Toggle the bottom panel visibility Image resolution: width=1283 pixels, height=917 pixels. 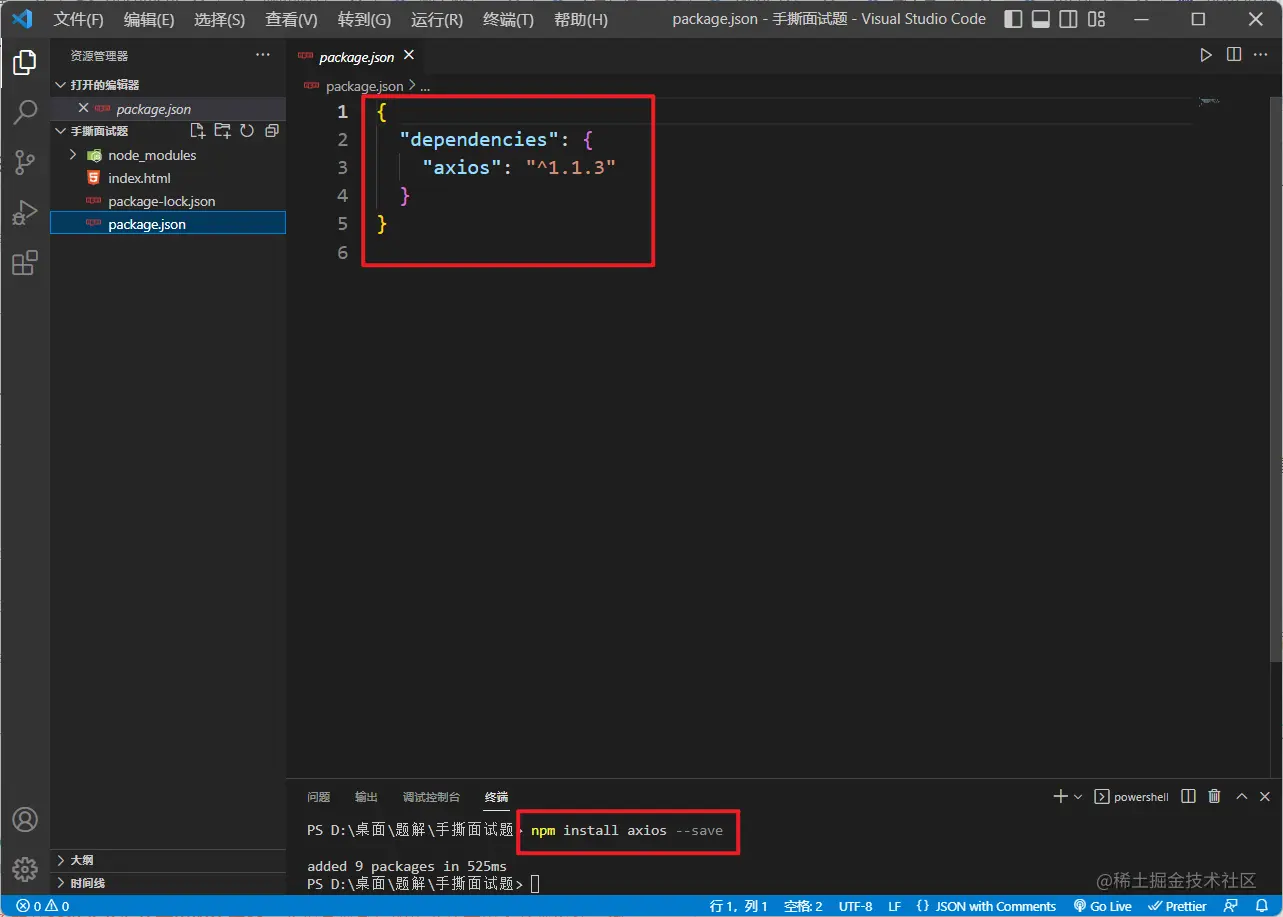click(x=1041, y=19)
